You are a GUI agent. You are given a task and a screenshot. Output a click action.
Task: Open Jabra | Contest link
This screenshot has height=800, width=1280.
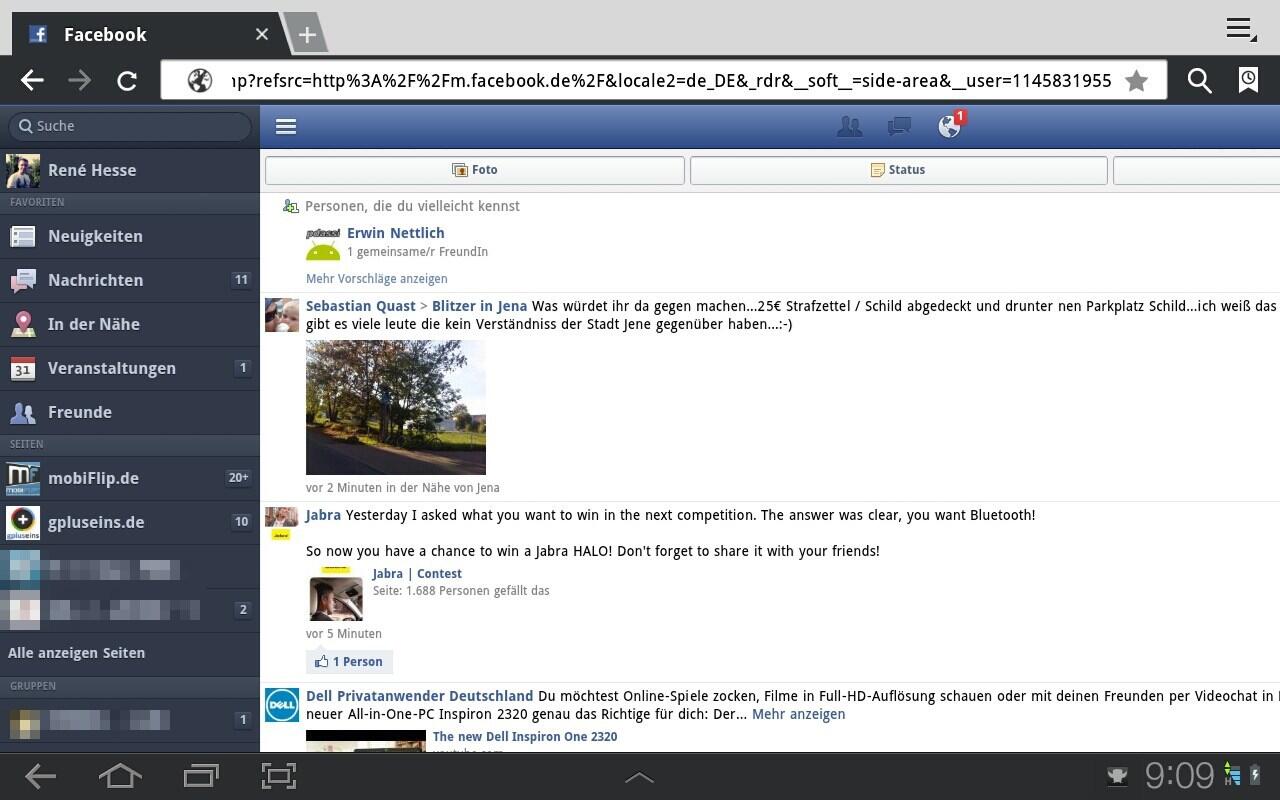(417, 574)
